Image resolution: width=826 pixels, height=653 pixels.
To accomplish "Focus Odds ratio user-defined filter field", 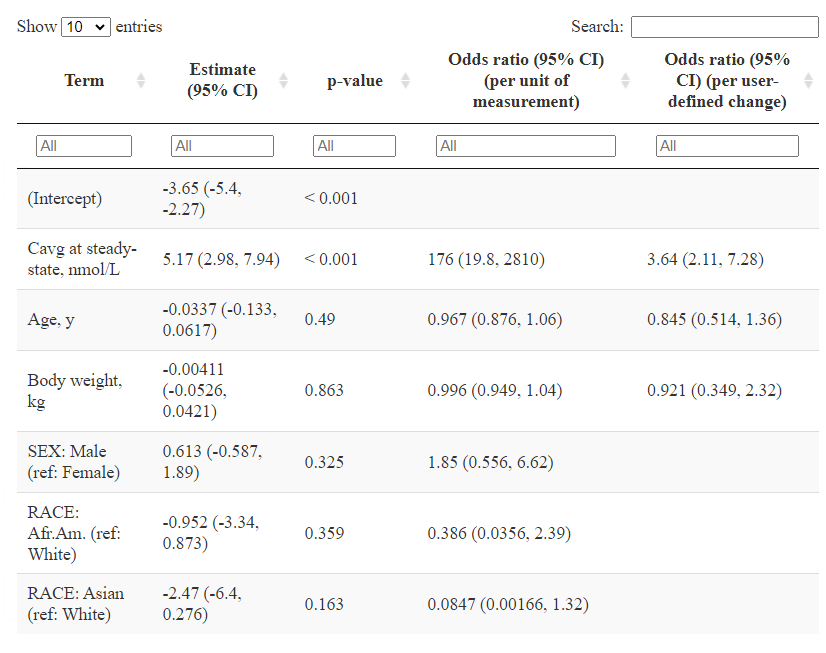I will tap(727, 146).
